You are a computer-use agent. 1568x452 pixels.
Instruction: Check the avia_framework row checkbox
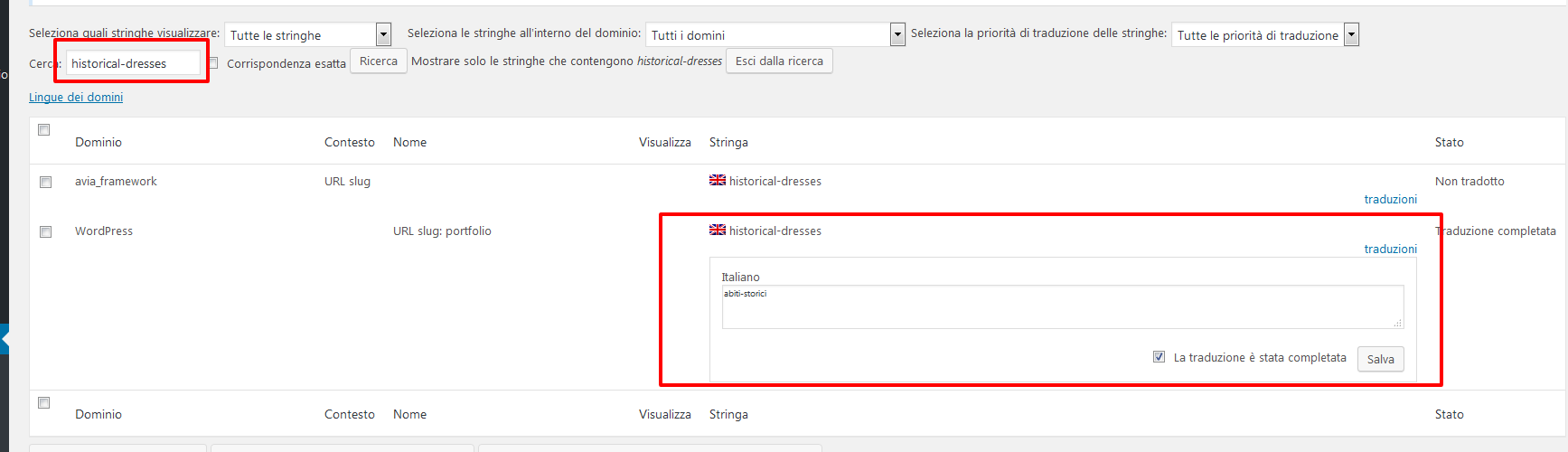point(45,182)
